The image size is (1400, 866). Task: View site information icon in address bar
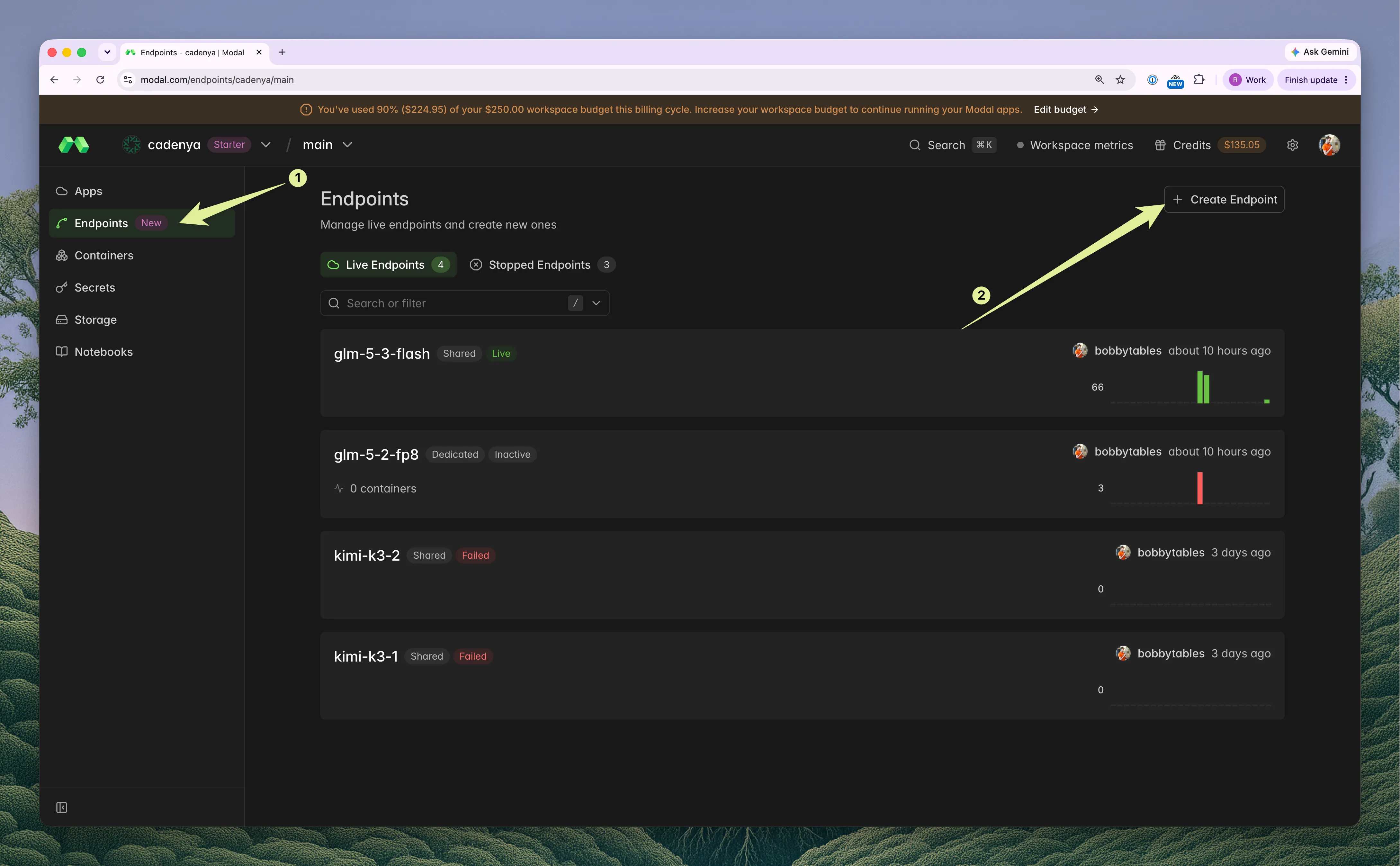[128, 80]
